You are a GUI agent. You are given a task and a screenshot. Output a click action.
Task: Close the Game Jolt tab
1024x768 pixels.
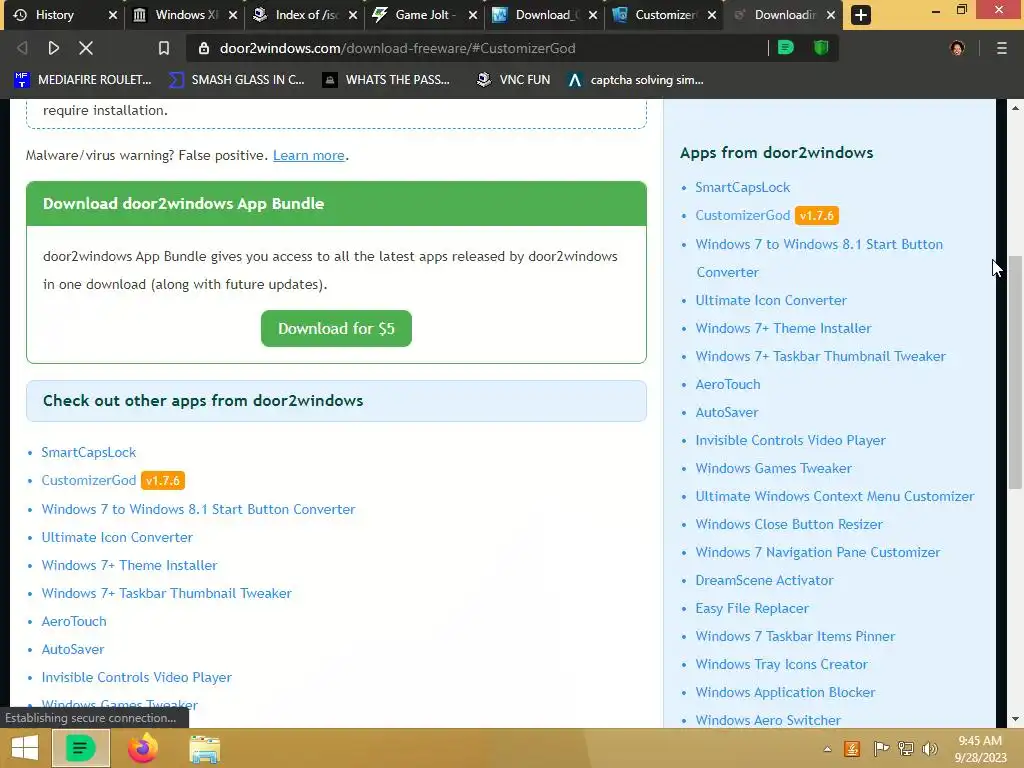(473, 15)
